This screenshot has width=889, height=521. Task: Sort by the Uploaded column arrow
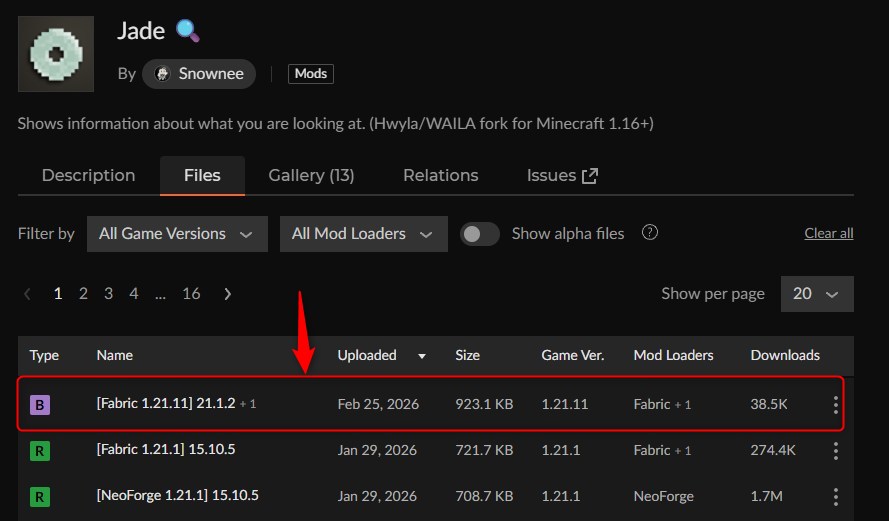(x=421, y=356)
